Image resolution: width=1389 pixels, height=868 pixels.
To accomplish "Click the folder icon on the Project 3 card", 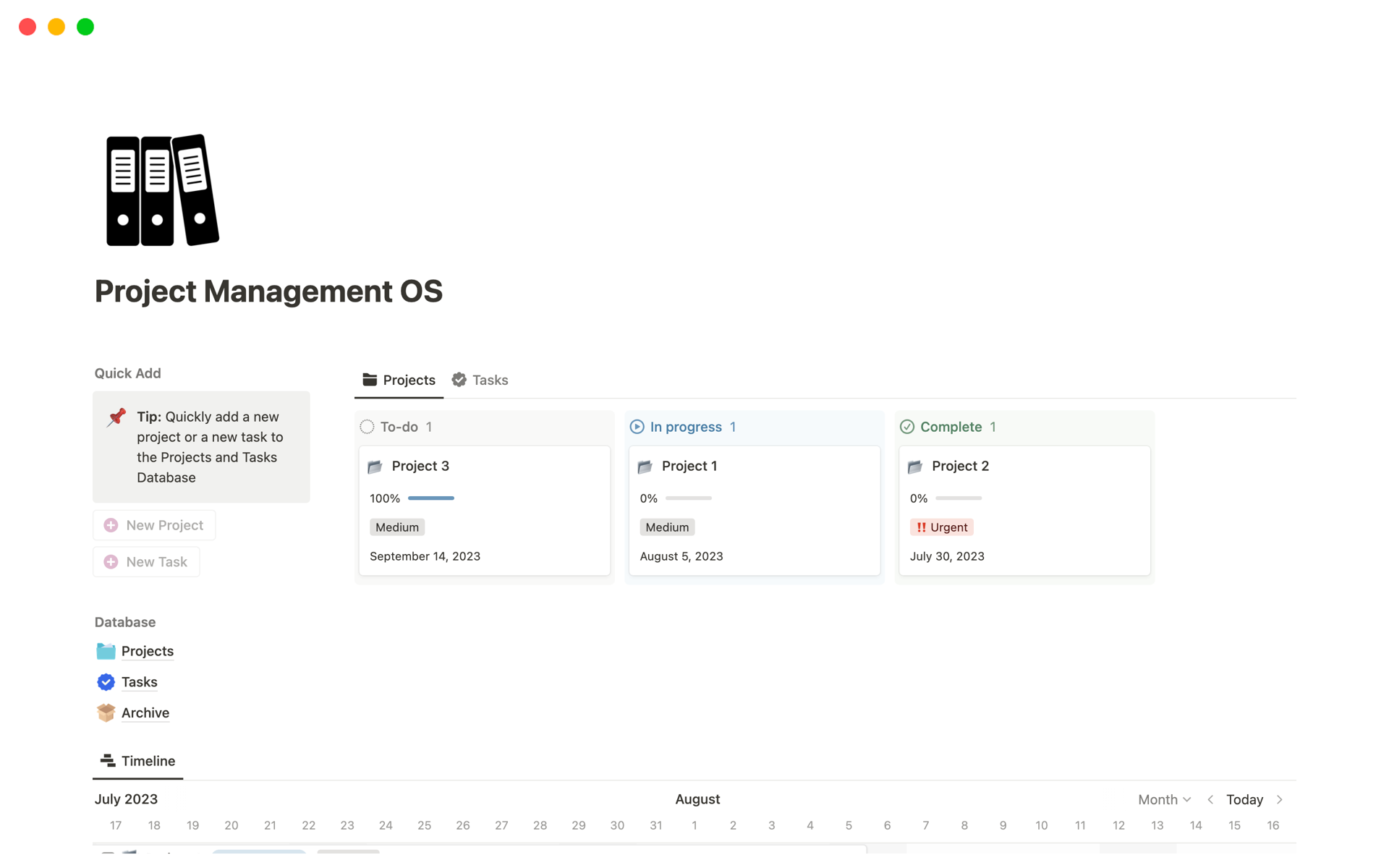I will coord(375,467).
